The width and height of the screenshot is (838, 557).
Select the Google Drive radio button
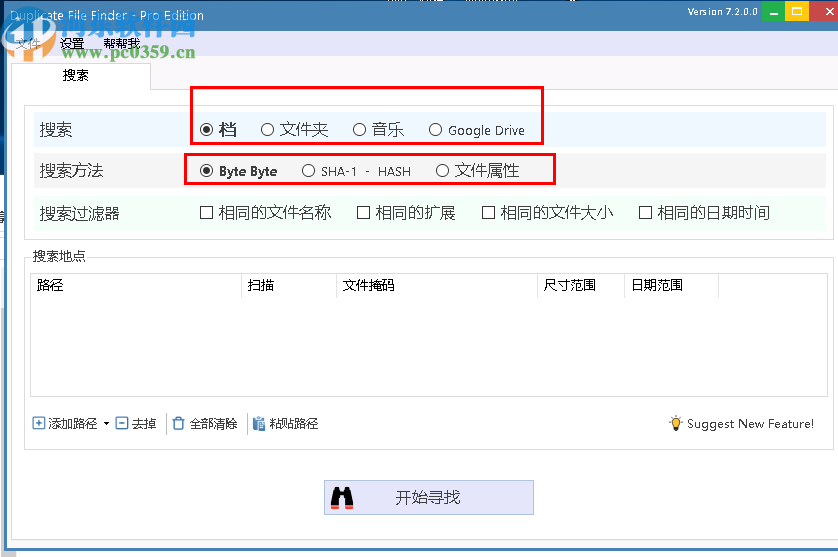point(435,129)
